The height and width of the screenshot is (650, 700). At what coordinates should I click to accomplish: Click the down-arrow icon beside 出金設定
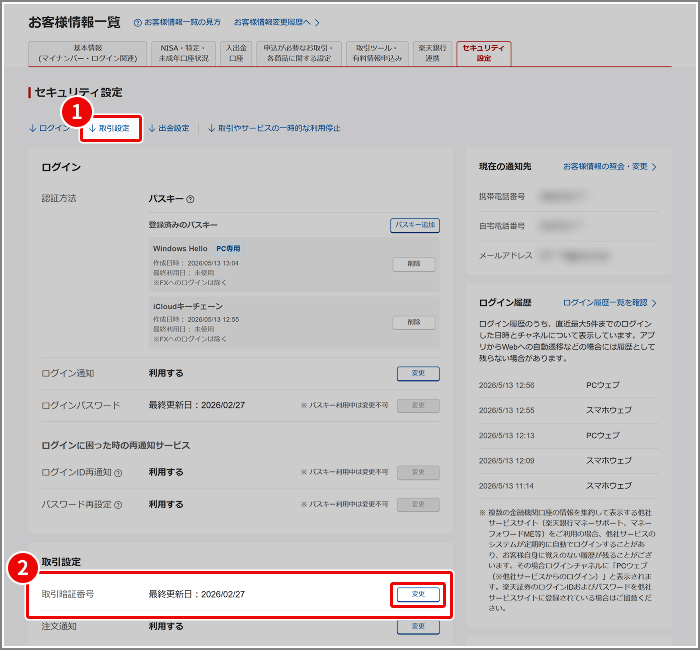(x=152, y=128)
